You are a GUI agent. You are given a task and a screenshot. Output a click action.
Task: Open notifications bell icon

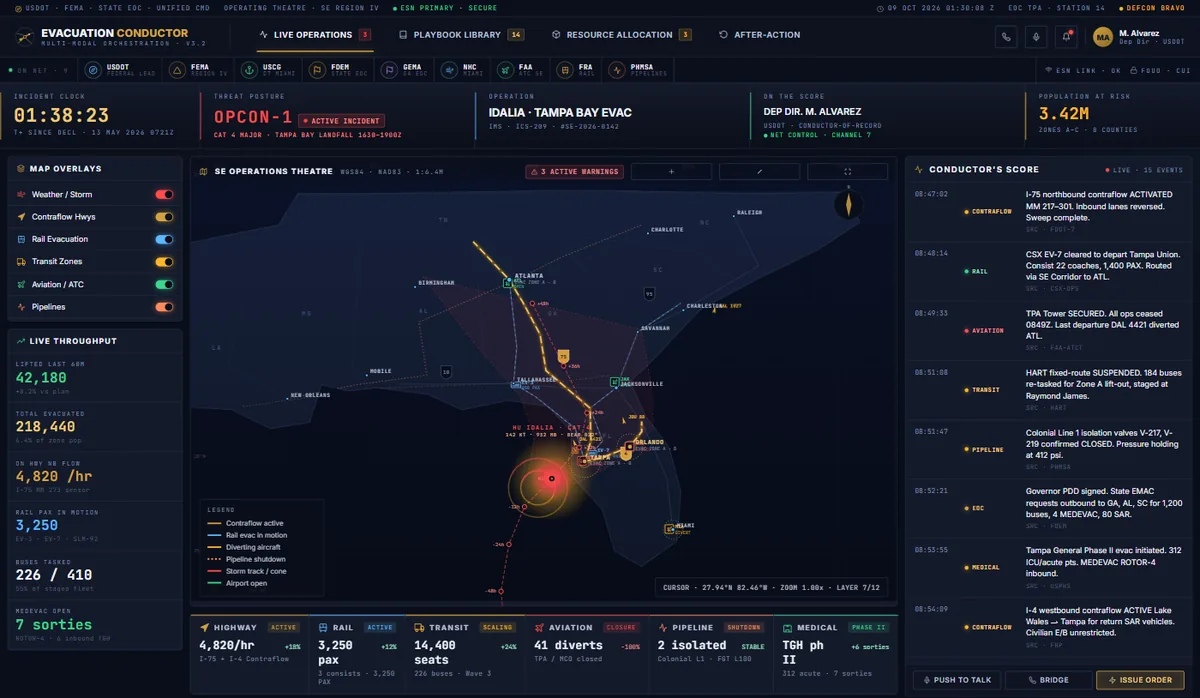[1067, 37]
